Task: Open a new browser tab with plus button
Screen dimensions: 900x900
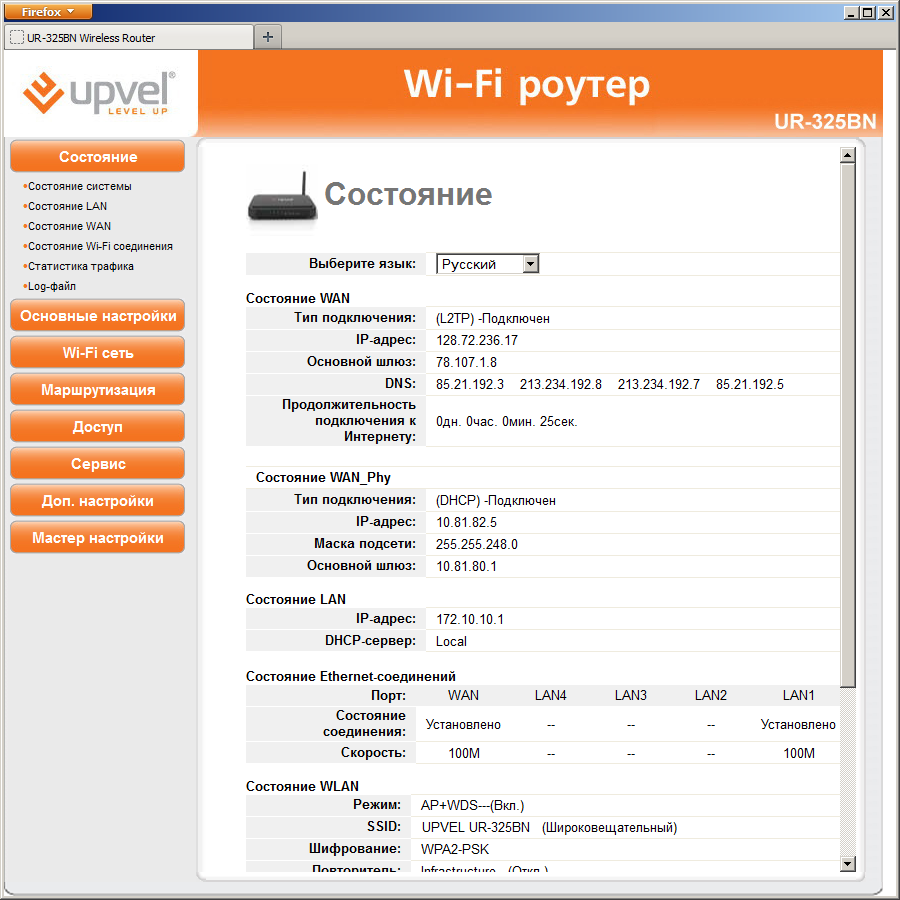Action: (x=267, y=37)
